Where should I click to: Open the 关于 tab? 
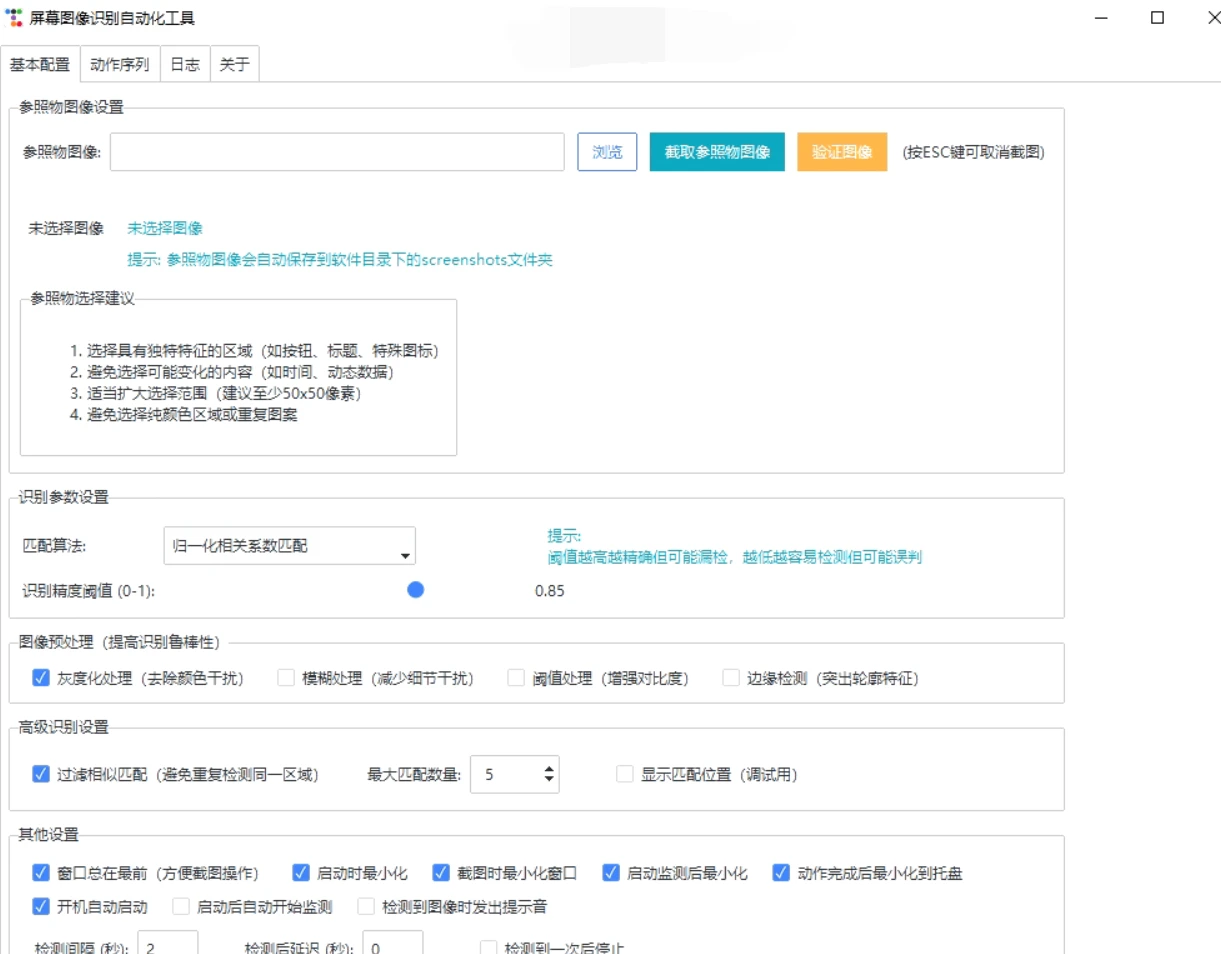(x=234, y=65)
